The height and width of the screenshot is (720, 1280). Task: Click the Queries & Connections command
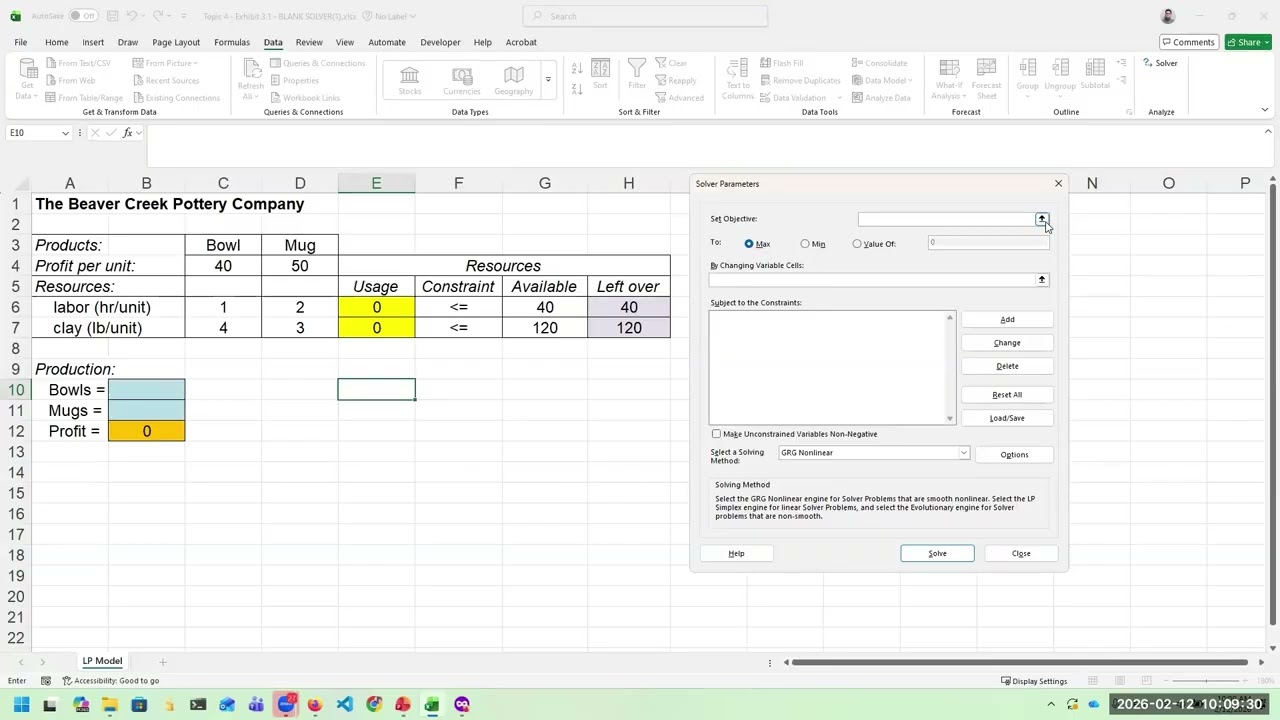pos(317,63)
